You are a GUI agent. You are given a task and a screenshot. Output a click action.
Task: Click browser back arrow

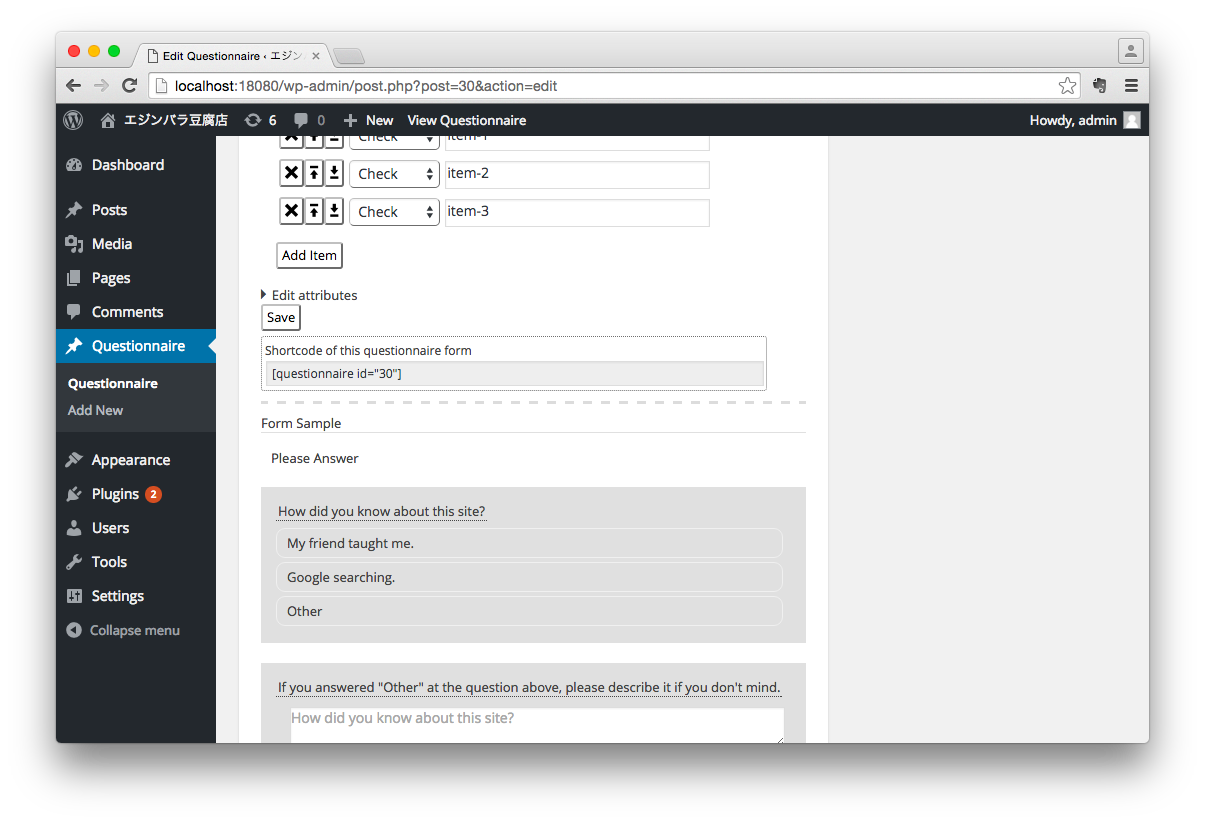point(74,86)
